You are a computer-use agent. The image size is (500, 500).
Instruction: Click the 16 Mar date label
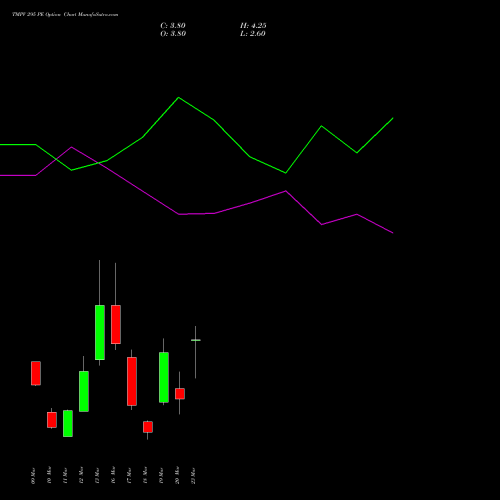[113, 475]
